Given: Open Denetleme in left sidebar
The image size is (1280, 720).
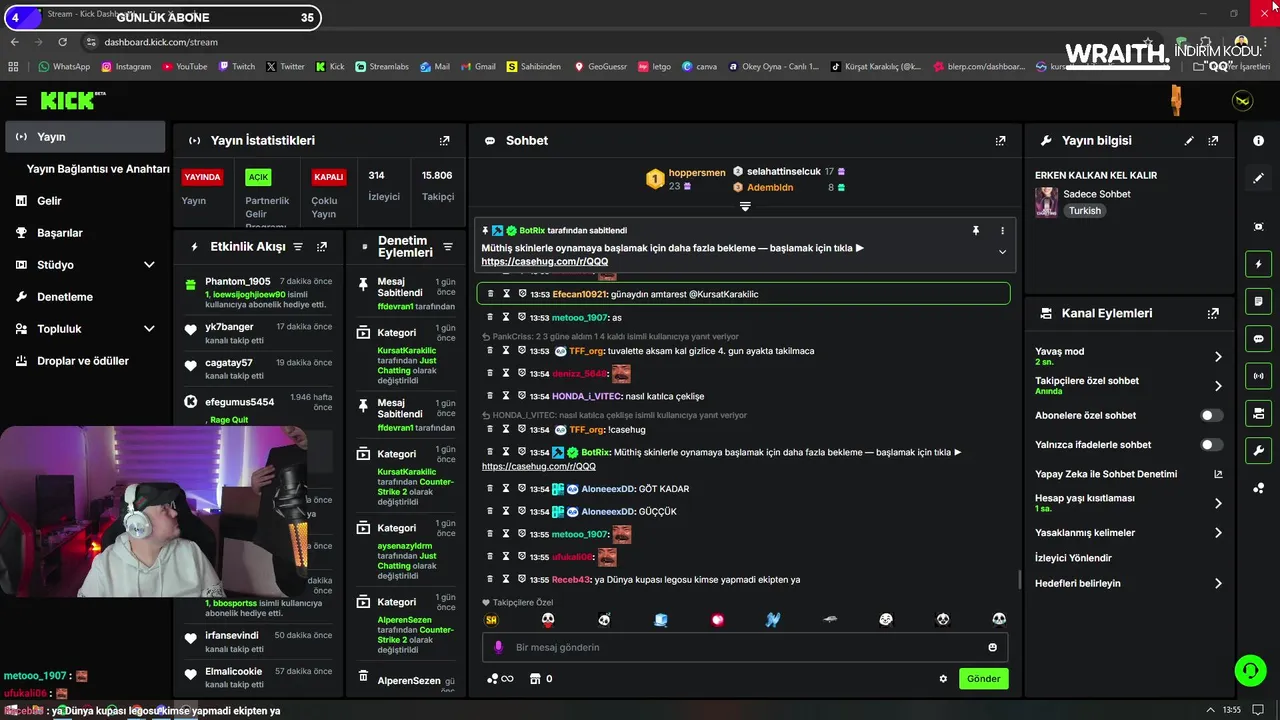Looking at the screenshot, I should tap(85, 297).
